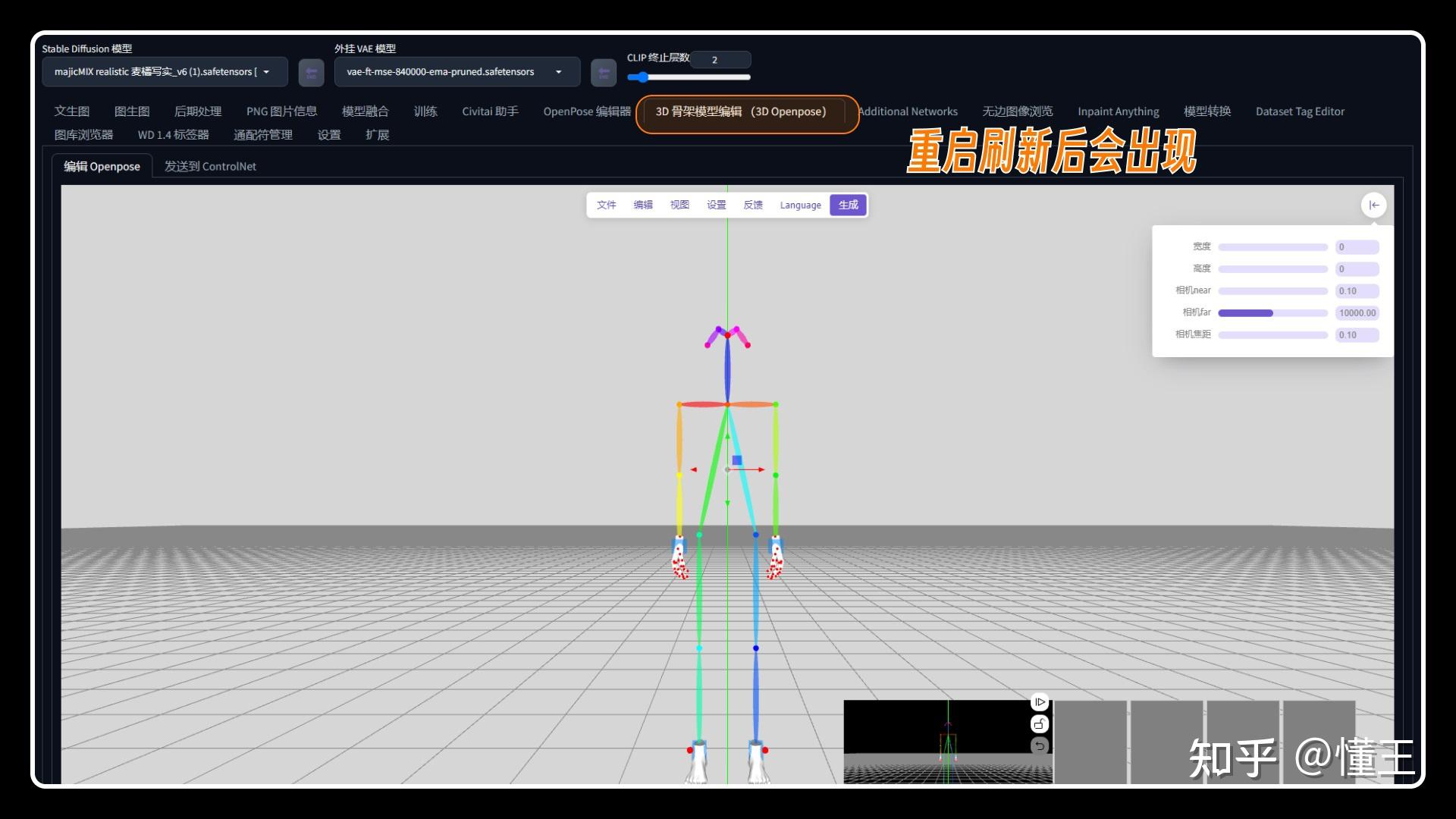
Task: Click the refresh icon beside the Stable Diffusion model selector
Action: tap(311, 72)
